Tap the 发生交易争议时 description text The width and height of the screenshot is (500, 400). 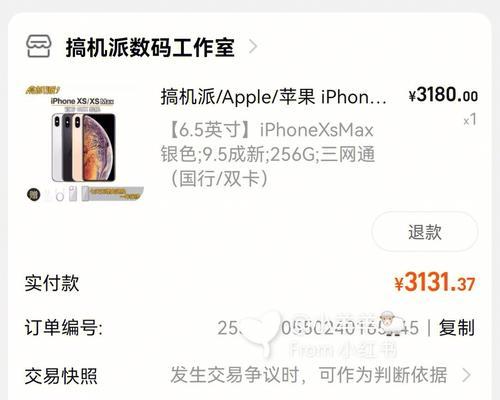tap(309, 375)
